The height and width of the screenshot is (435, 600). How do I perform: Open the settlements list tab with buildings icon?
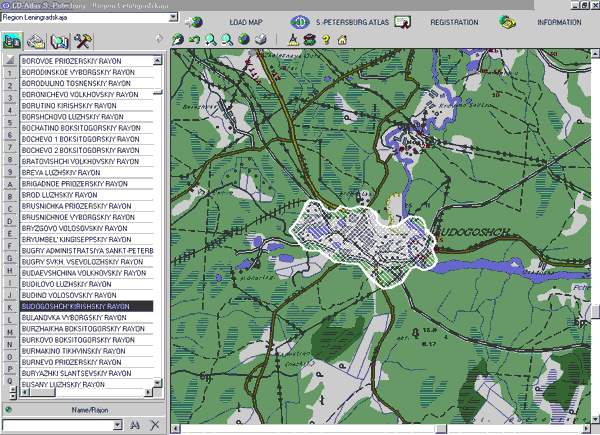coord(12,41)
